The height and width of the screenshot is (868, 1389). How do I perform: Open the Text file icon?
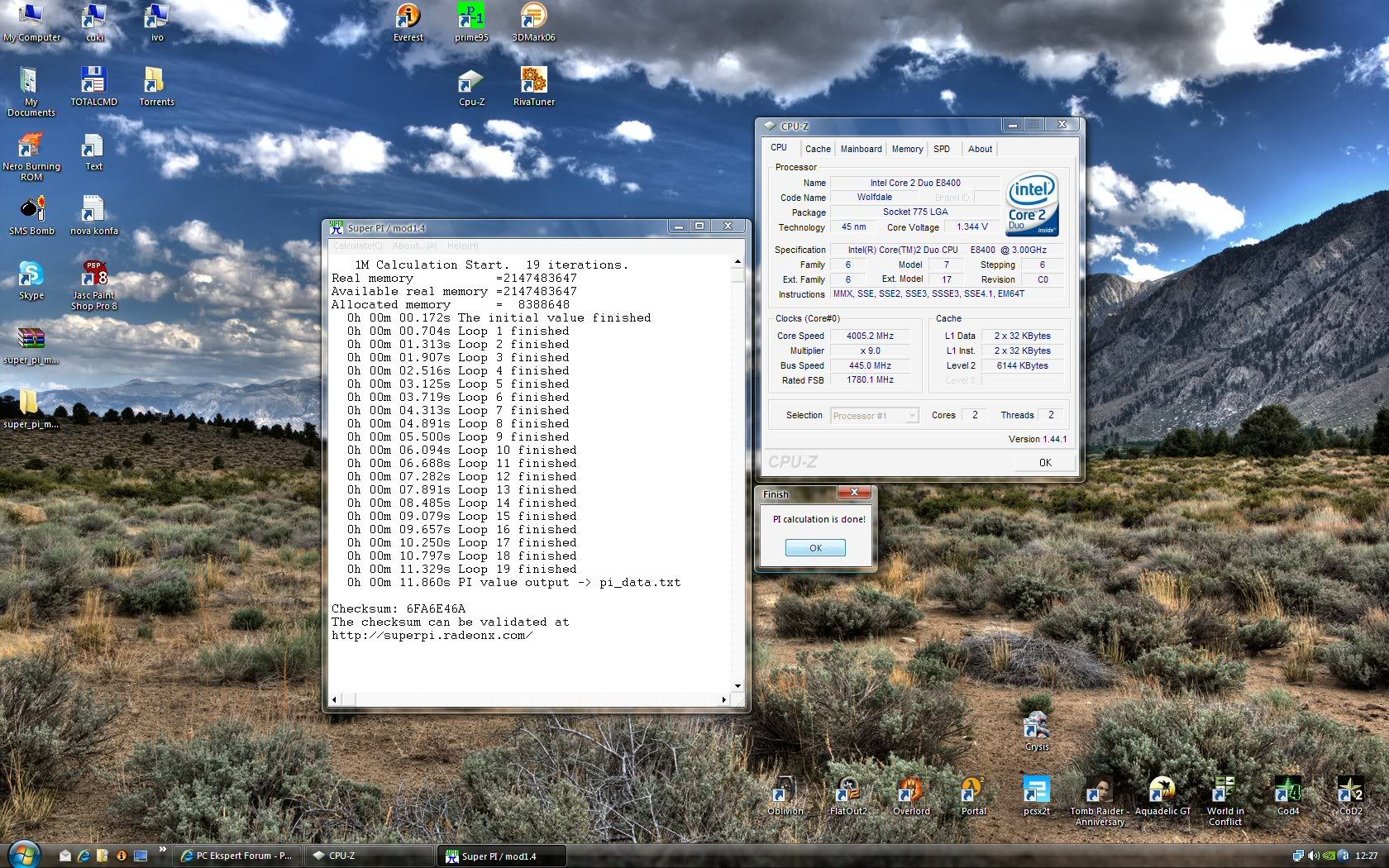pyautogui.click(x=93, y=152)
